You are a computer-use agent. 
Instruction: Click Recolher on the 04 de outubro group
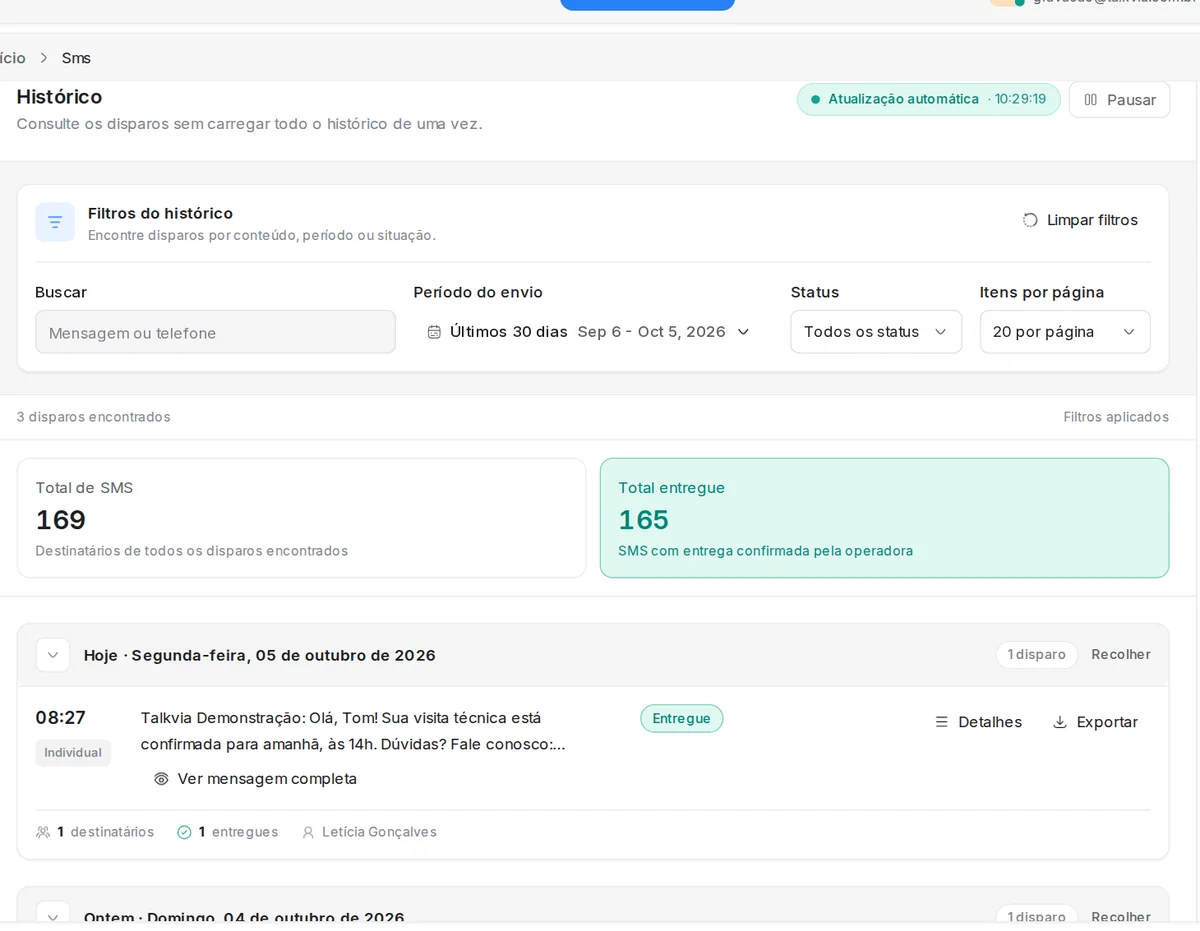1120,916
